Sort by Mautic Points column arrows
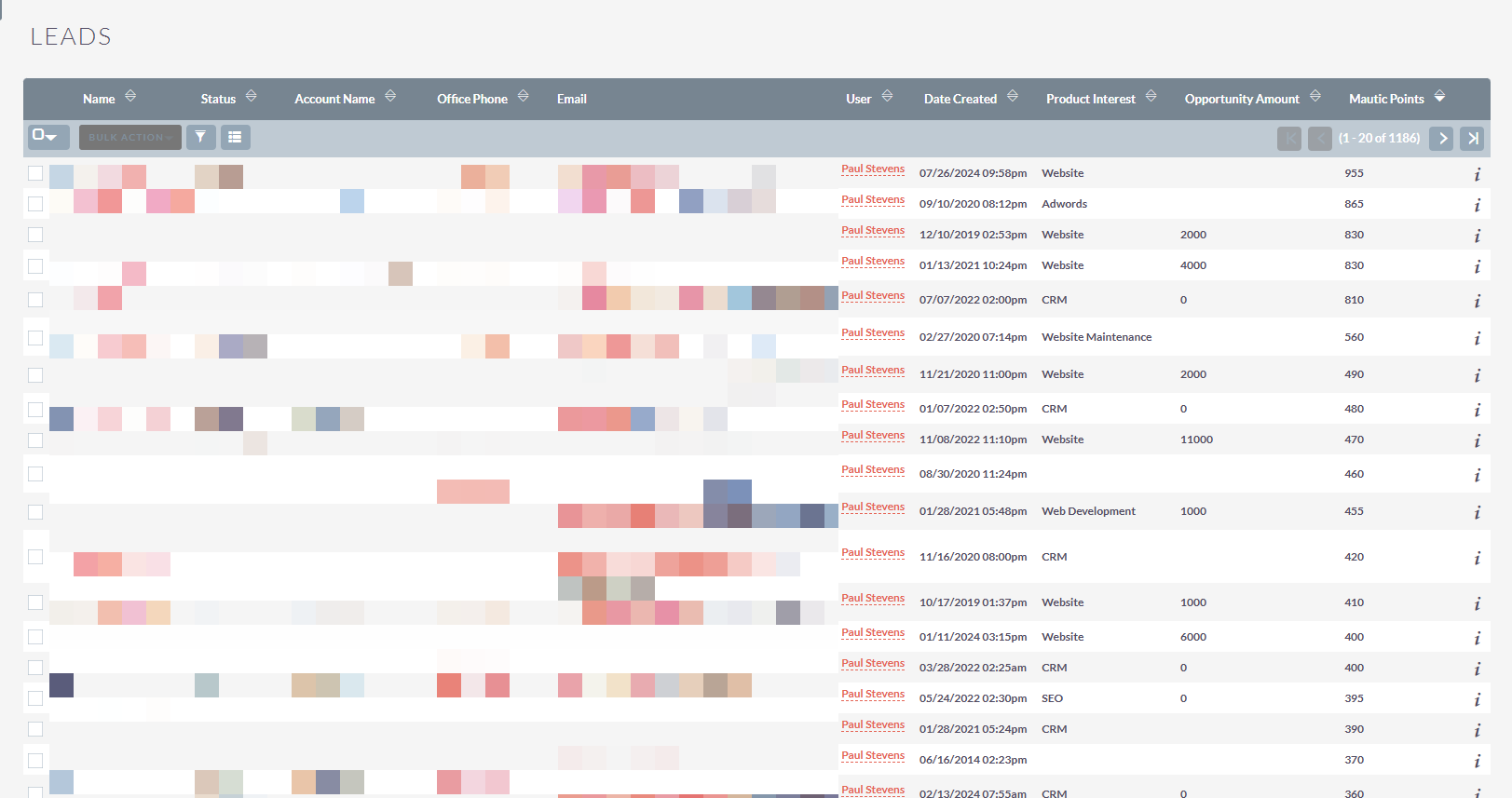Screen dimensions: 1512x798 point(1439,96)
